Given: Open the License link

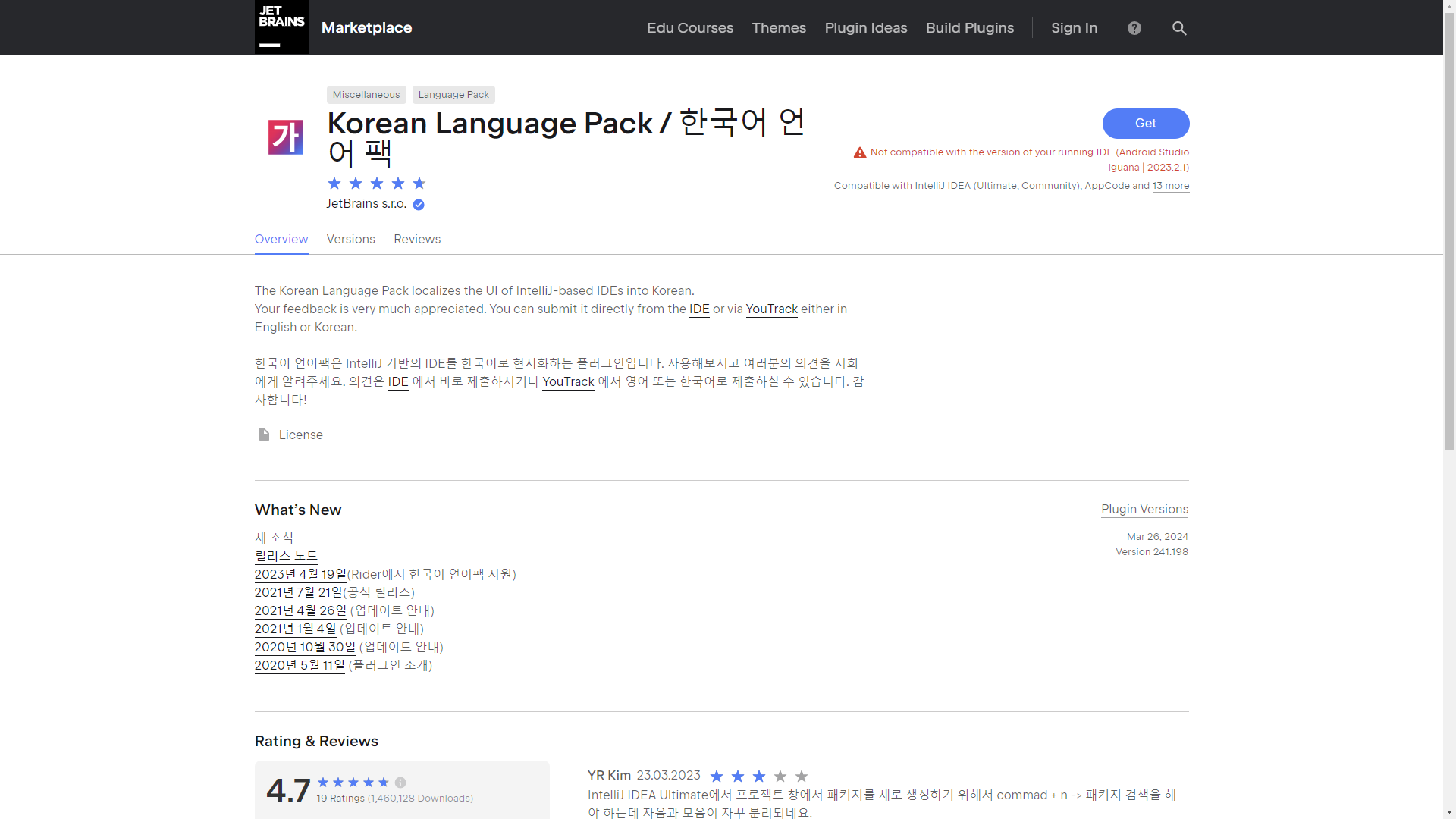Looking at the screenshot, I should [301, 435].
